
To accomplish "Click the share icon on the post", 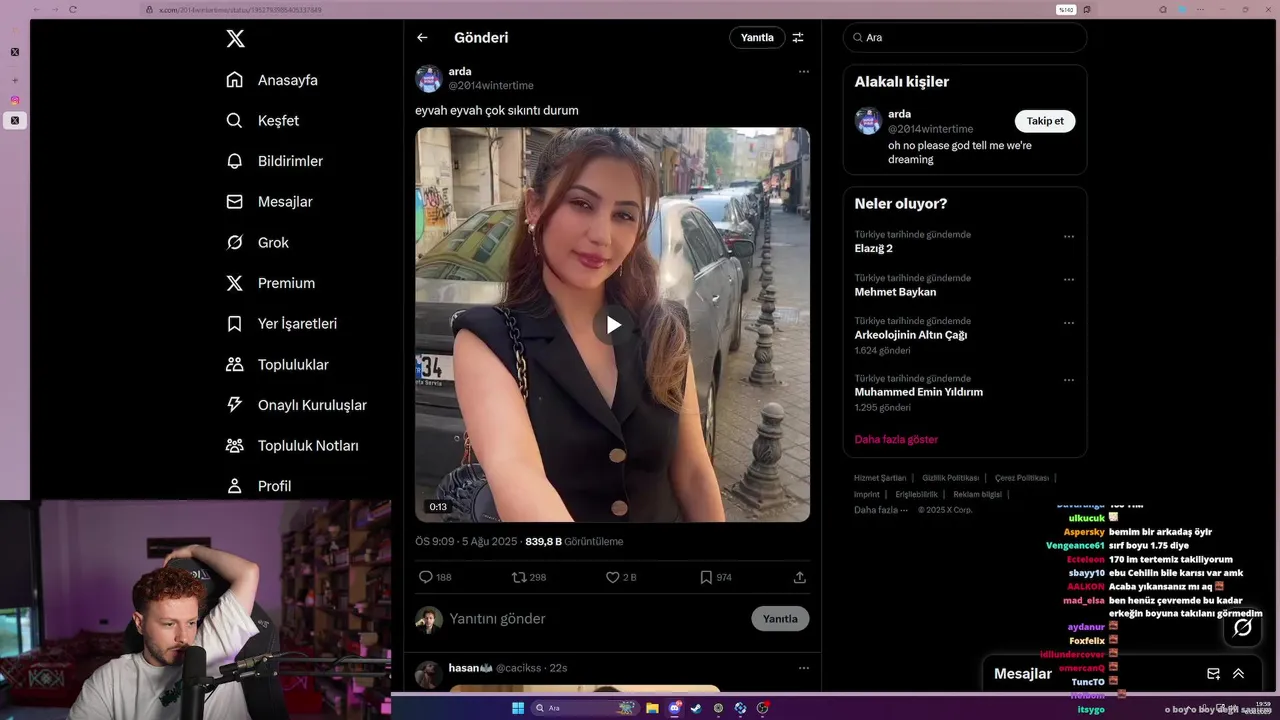I will click(x=799, y=577).
